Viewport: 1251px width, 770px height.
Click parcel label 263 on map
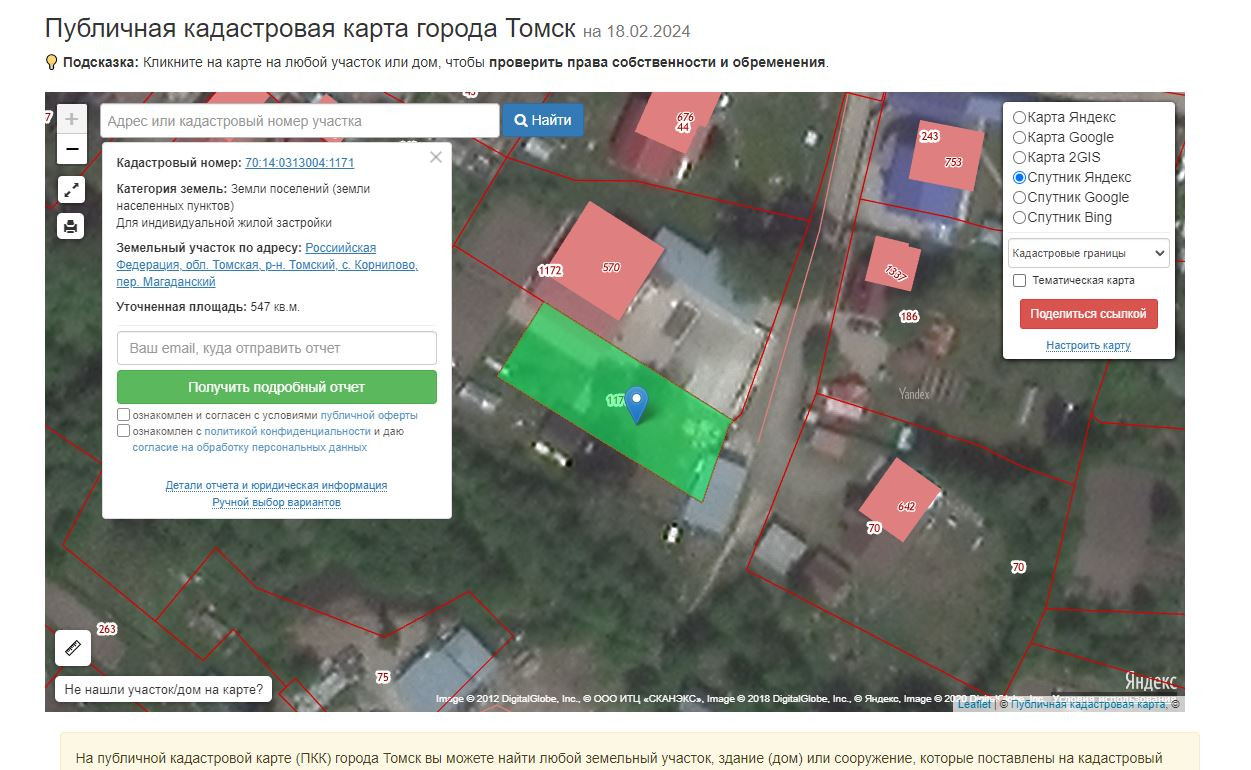[x=107, y=629]
